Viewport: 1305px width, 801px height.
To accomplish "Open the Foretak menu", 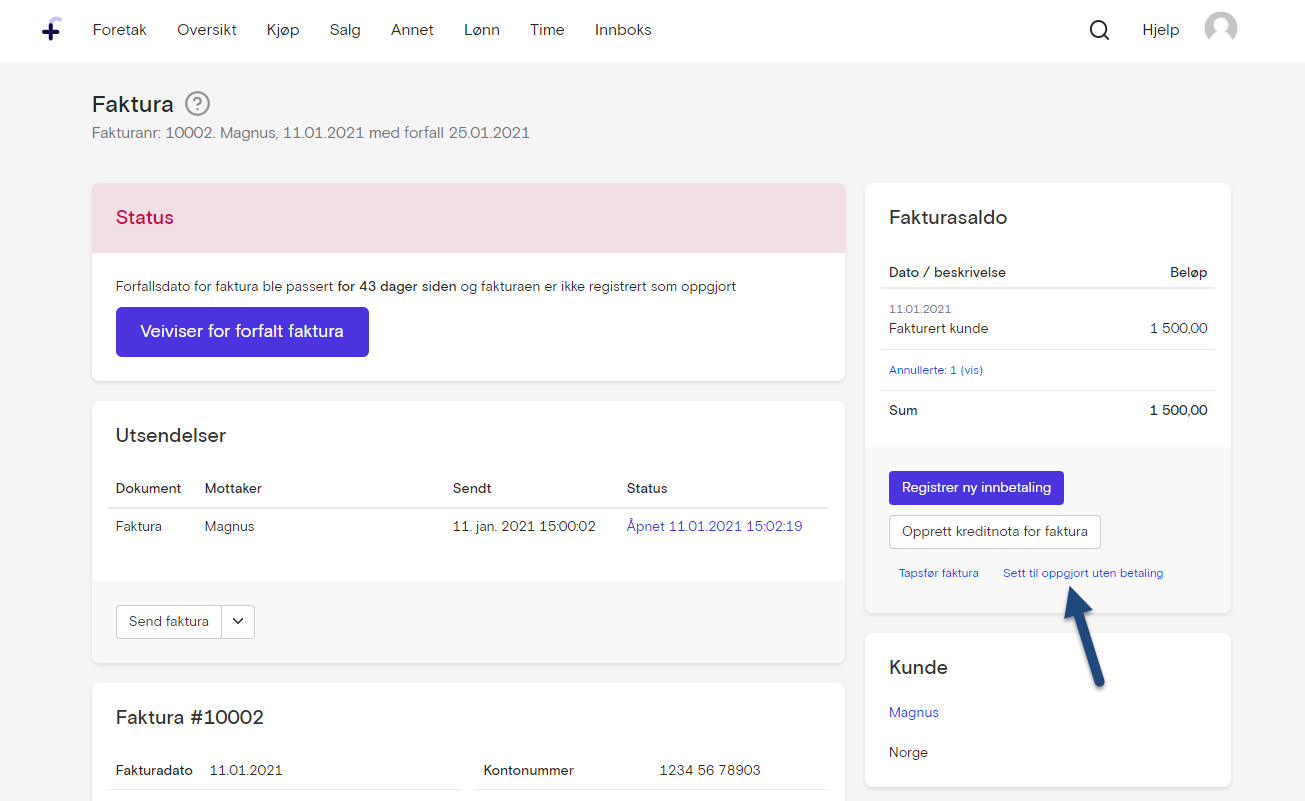I will click(x=120, y=30).
